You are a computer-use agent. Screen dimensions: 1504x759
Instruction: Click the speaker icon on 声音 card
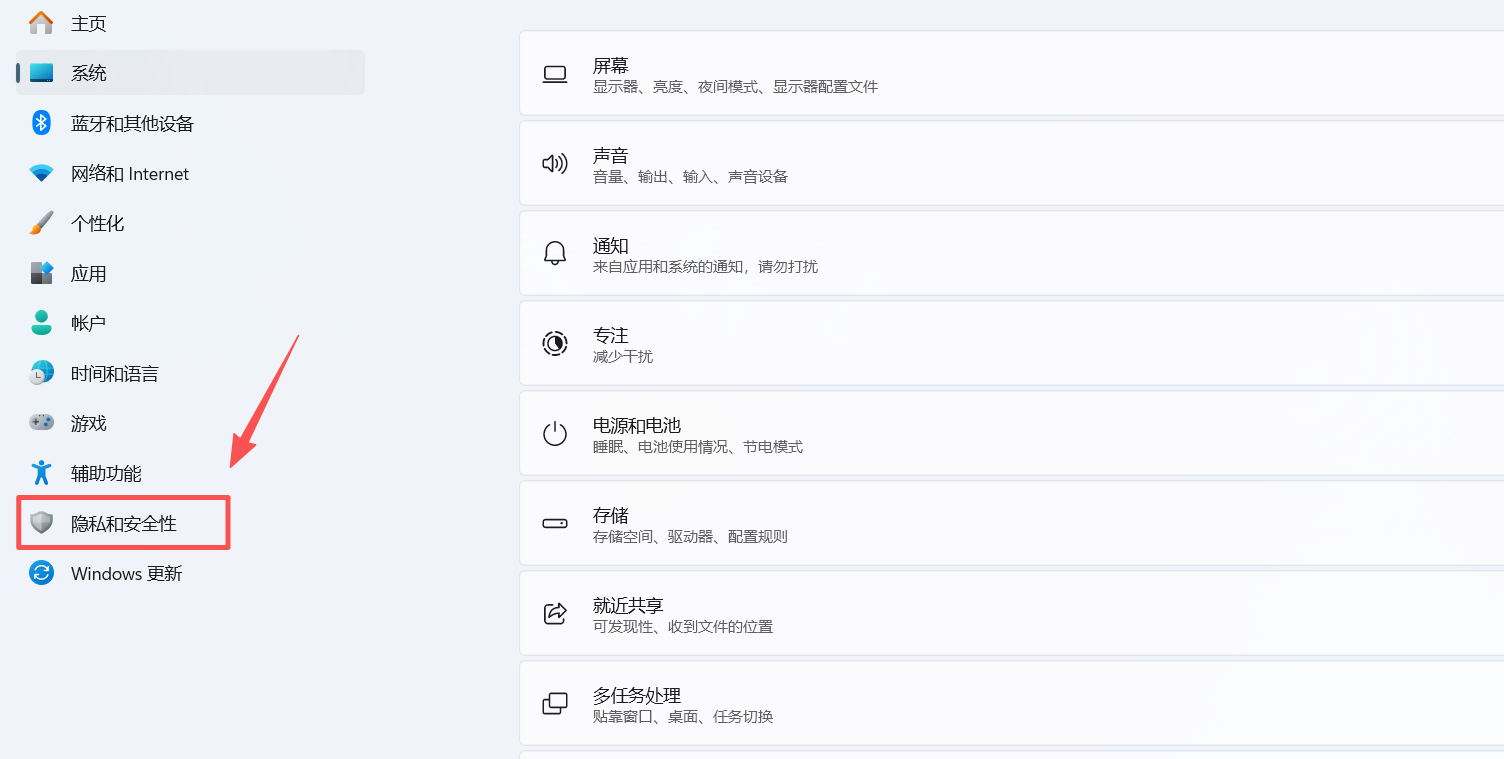(x=555, y=164)
